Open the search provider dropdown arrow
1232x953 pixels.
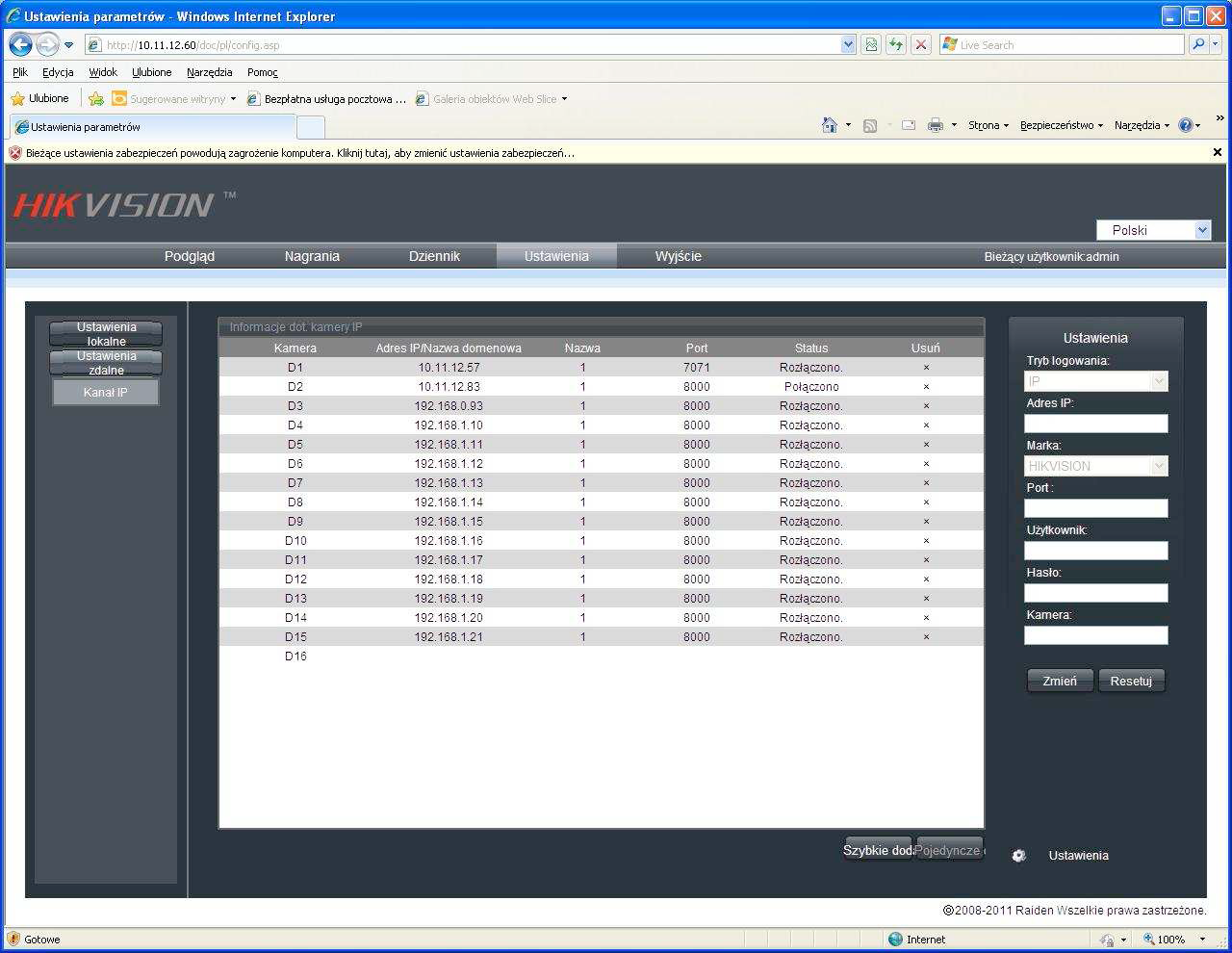click(x=1216, y=44)
